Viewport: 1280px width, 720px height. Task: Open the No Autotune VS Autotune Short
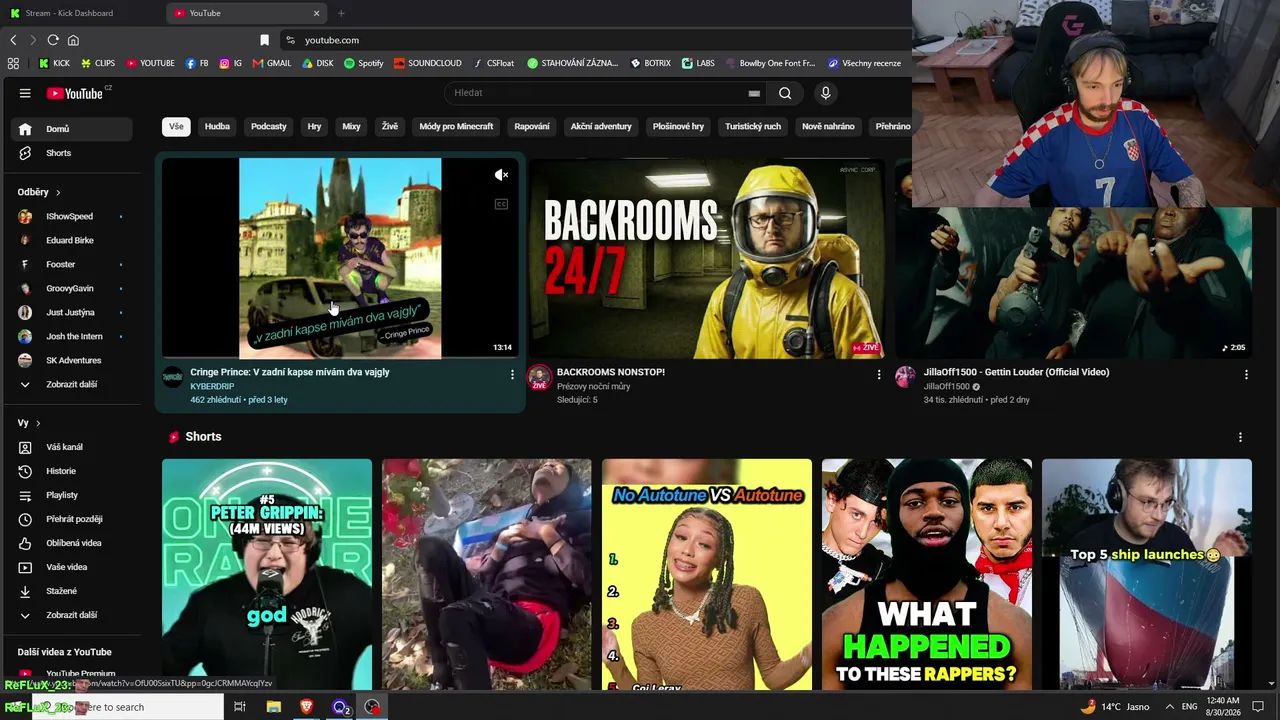coord(707,574)
